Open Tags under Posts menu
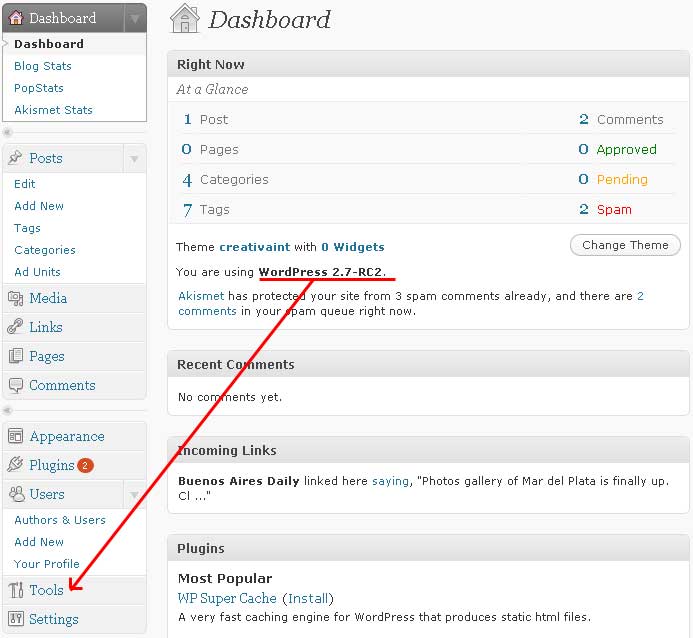The image size is (693, 638). pyautogui.click(x=27, y=228)
